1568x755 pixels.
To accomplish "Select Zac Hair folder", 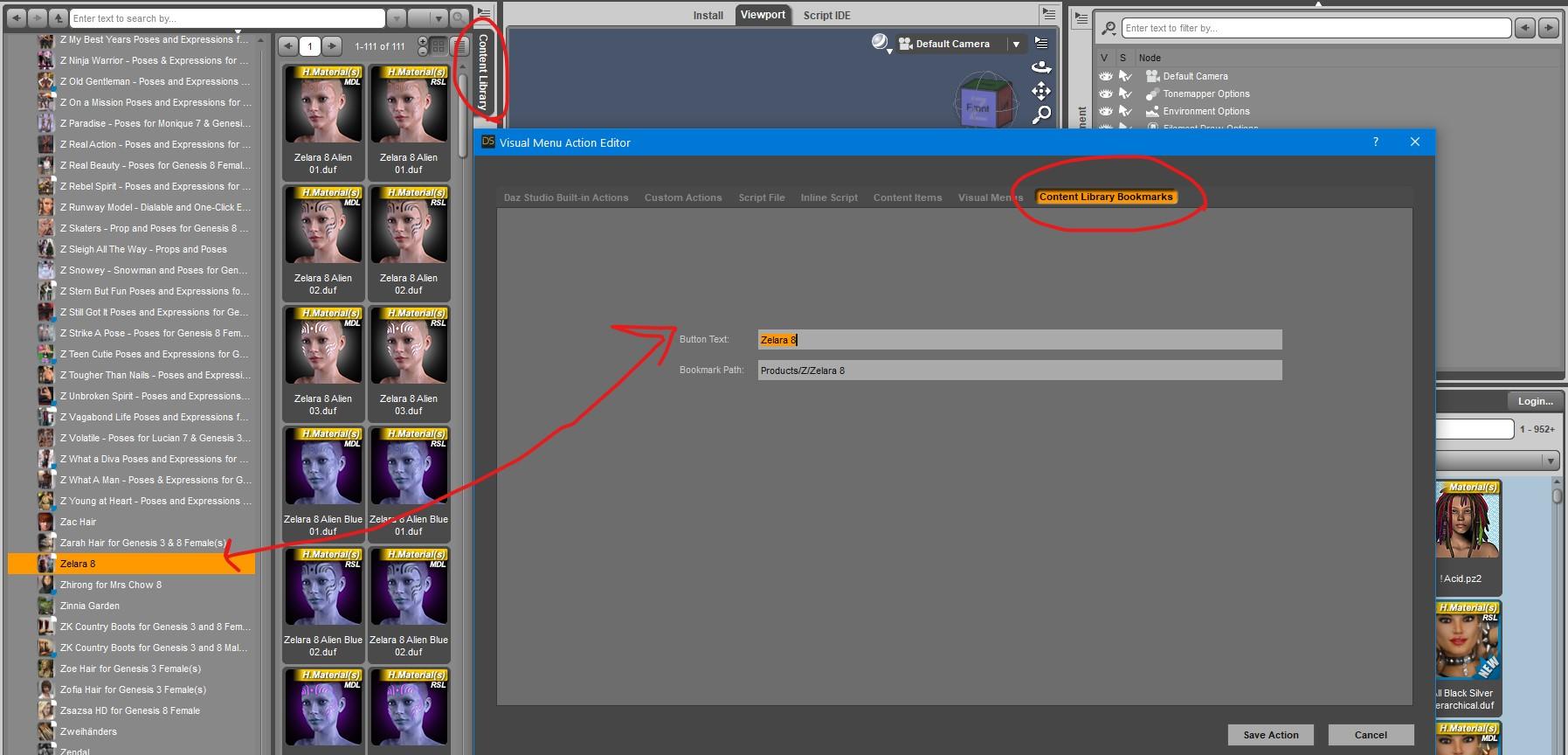I will 78,522.
